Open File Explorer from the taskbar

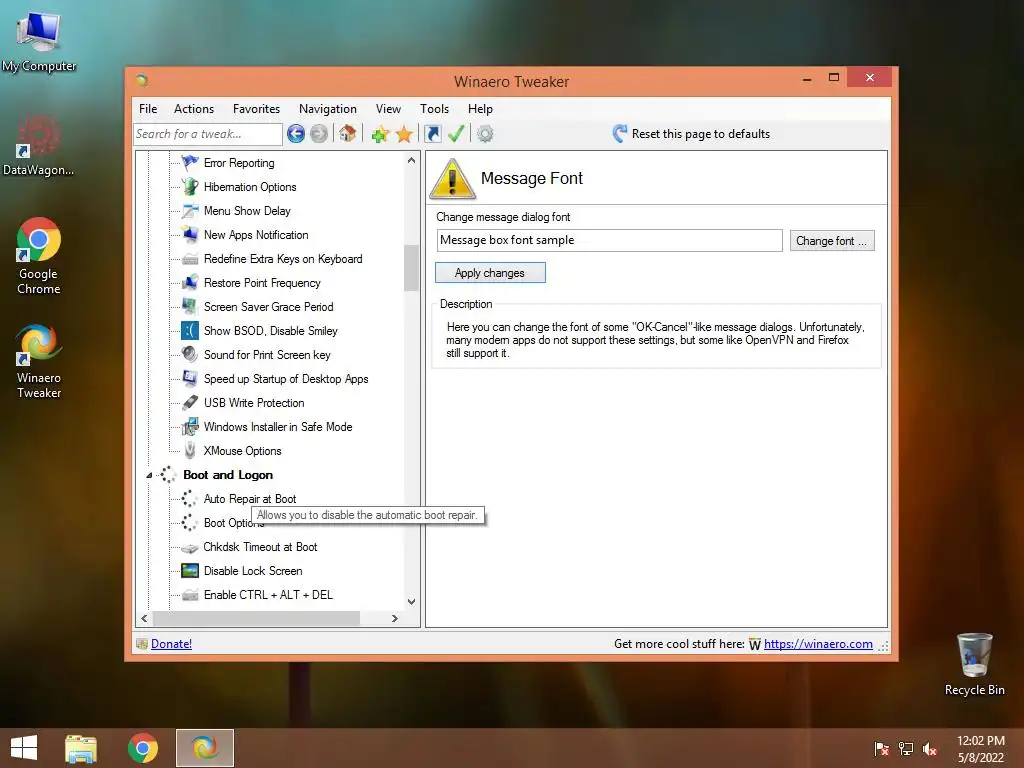[81, 748]
